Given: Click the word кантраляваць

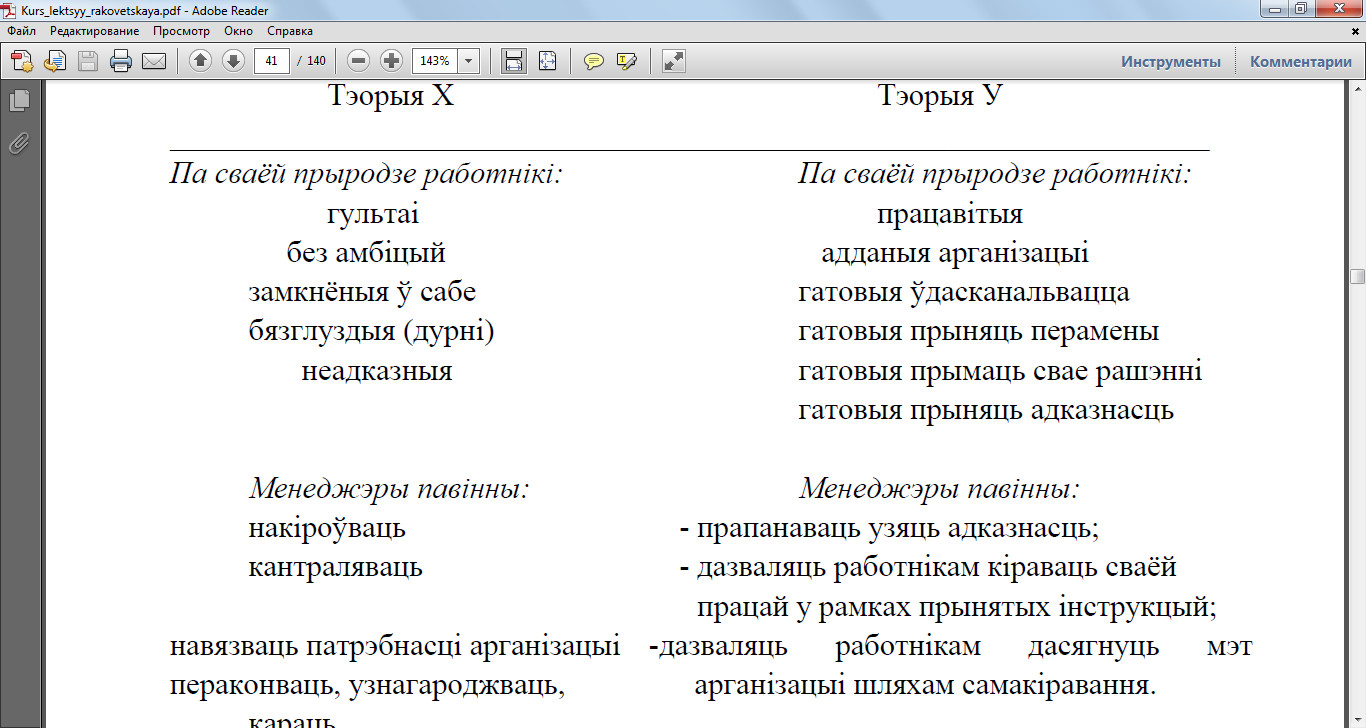Looking at the screenshot, I should point(336,568).
